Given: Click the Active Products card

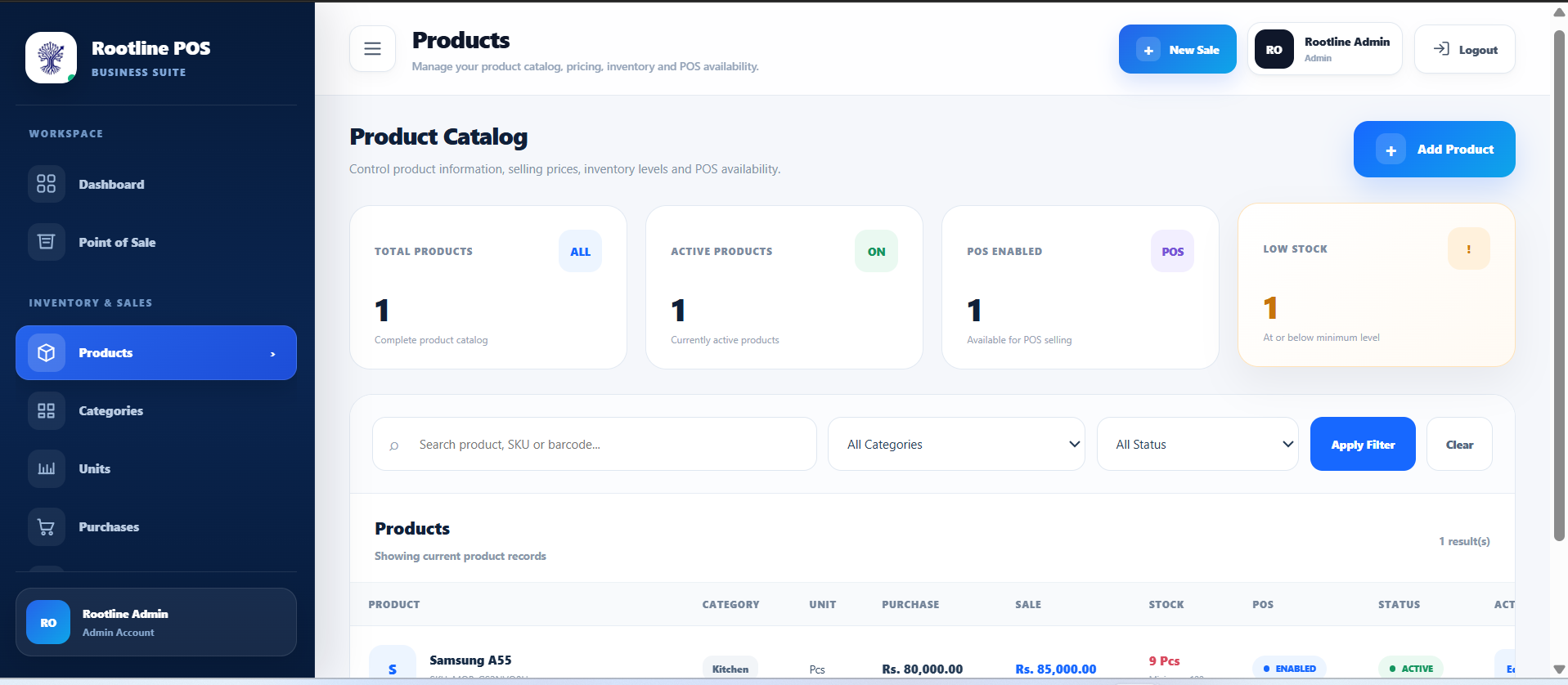Looking at the screenshot, I should tap(784, 287).
